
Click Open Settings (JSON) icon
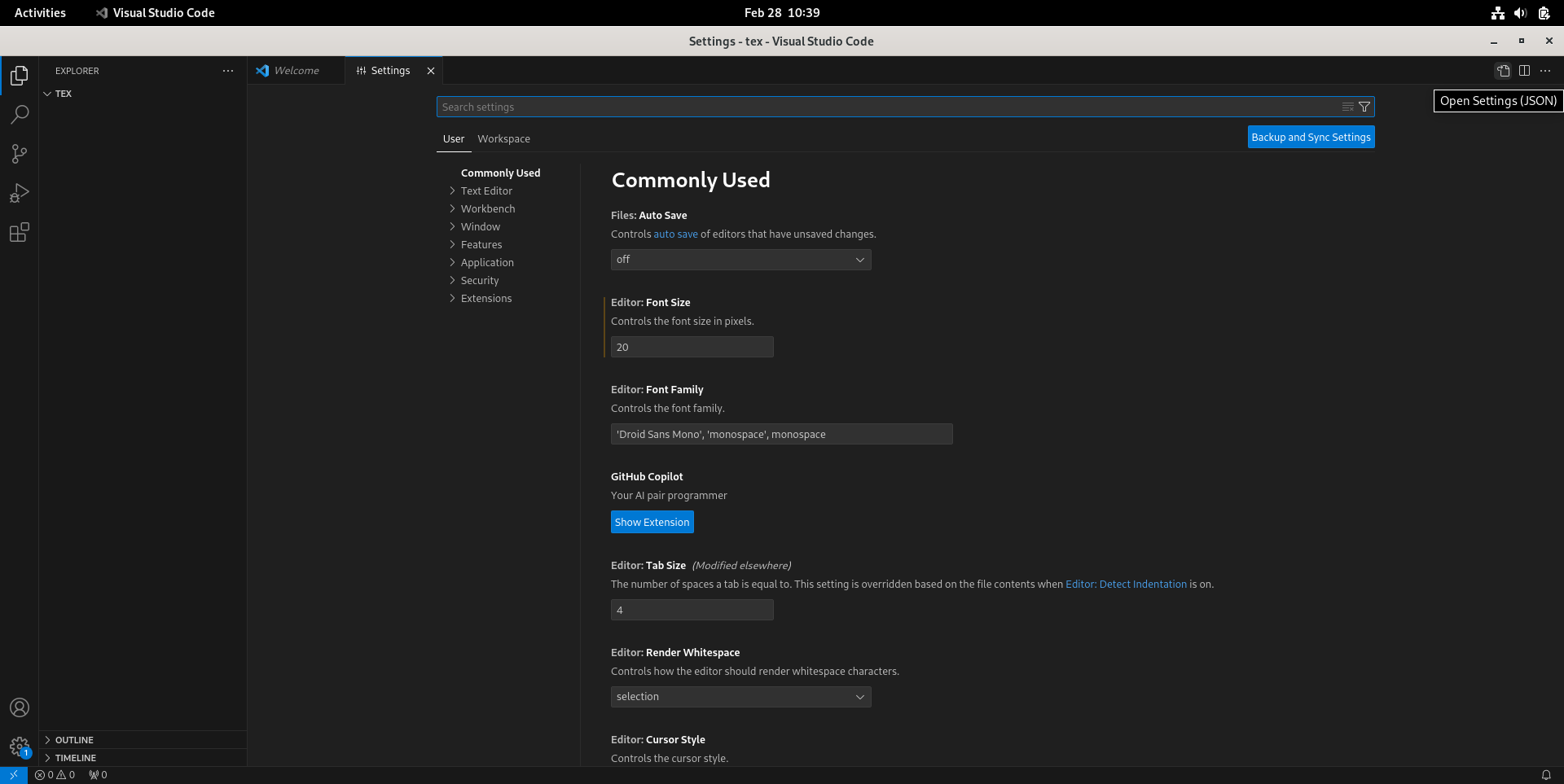[x=1503, y=71]
